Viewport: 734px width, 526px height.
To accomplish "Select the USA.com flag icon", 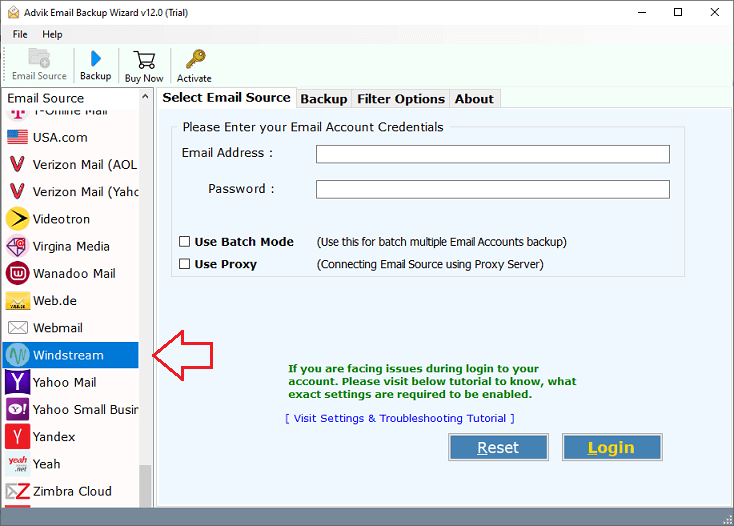I will point(18,137).
